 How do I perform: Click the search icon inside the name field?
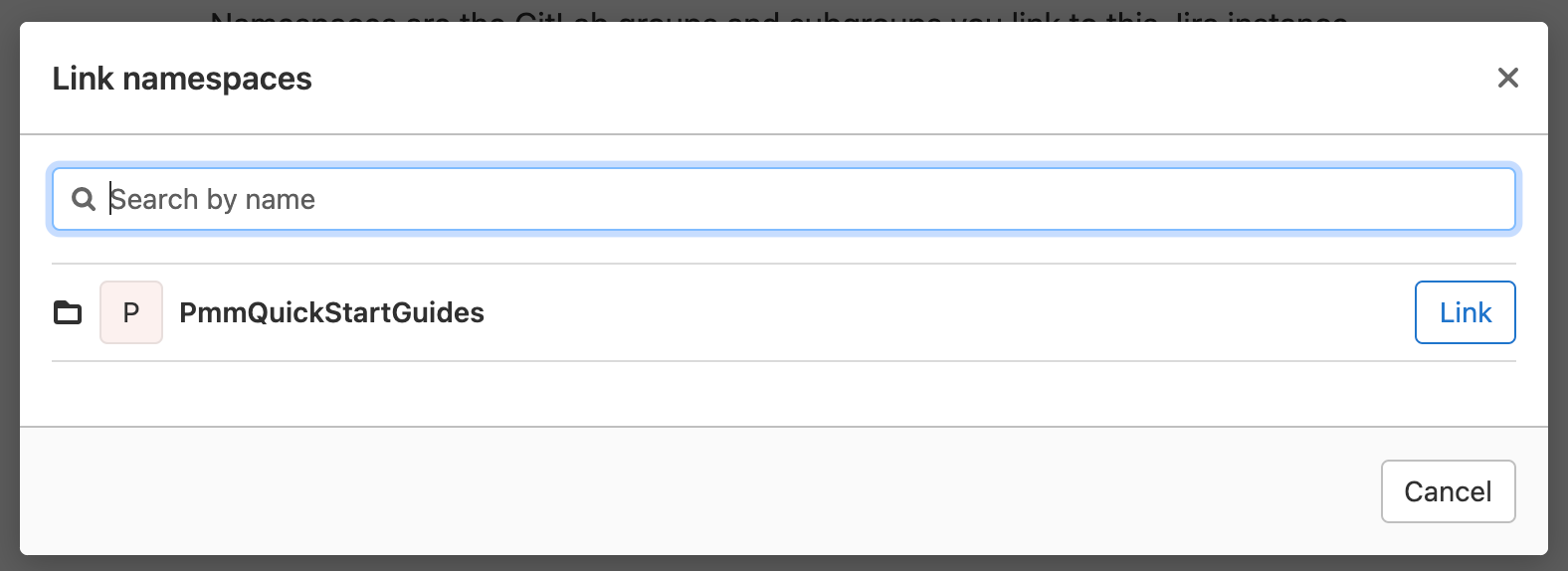click(84, 199)
